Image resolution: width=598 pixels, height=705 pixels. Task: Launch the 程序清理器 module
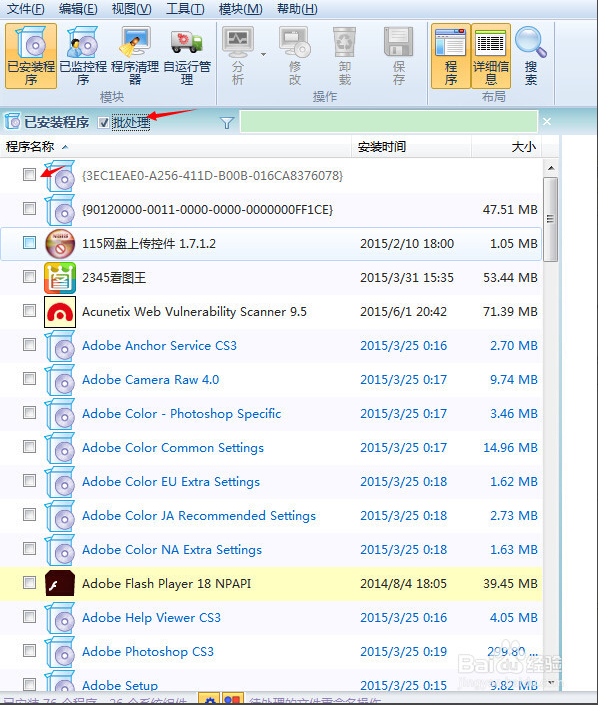click(x=135, y=56)
